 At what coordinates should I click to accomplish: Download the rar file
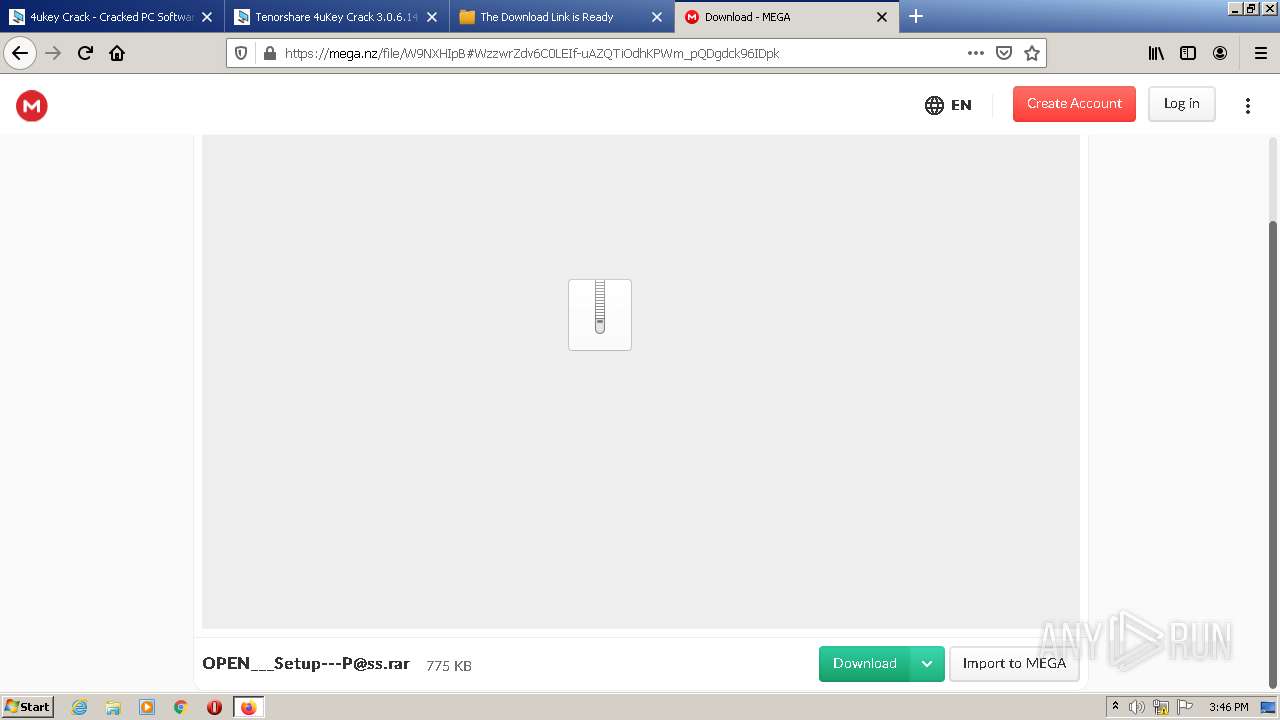pos(865,664)
